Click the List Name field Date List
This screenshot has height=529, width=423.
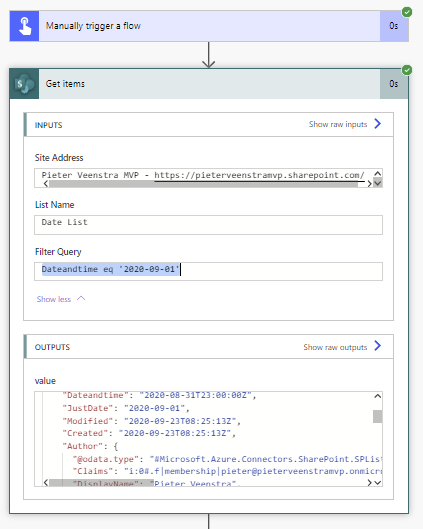point(208,225)
